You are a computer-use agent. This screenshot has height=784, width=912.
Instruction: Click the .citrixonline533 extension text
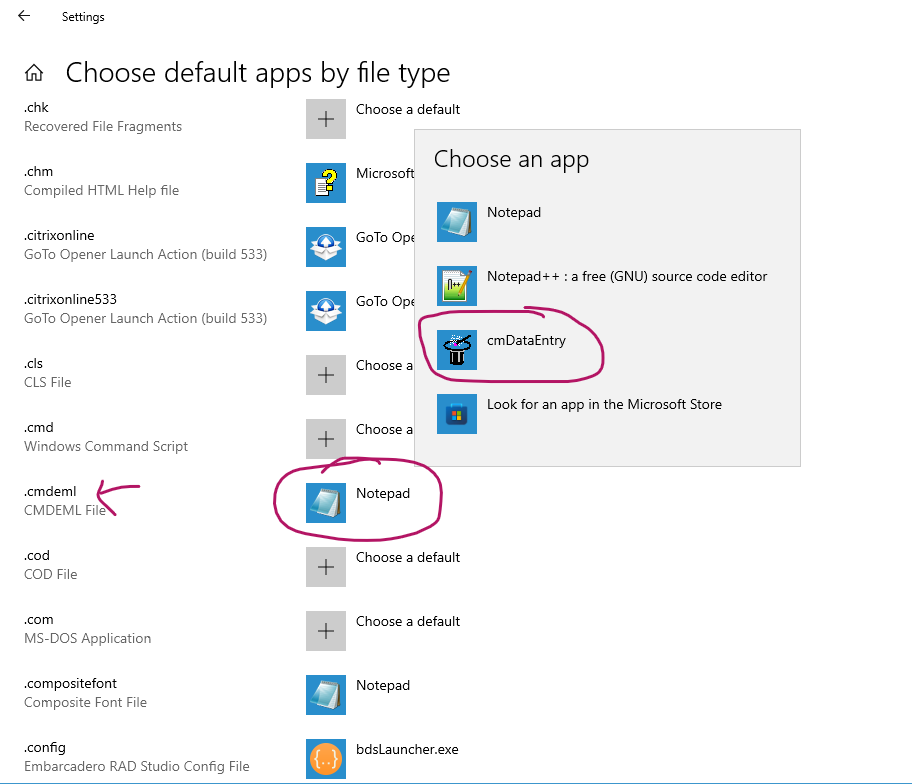70,300
